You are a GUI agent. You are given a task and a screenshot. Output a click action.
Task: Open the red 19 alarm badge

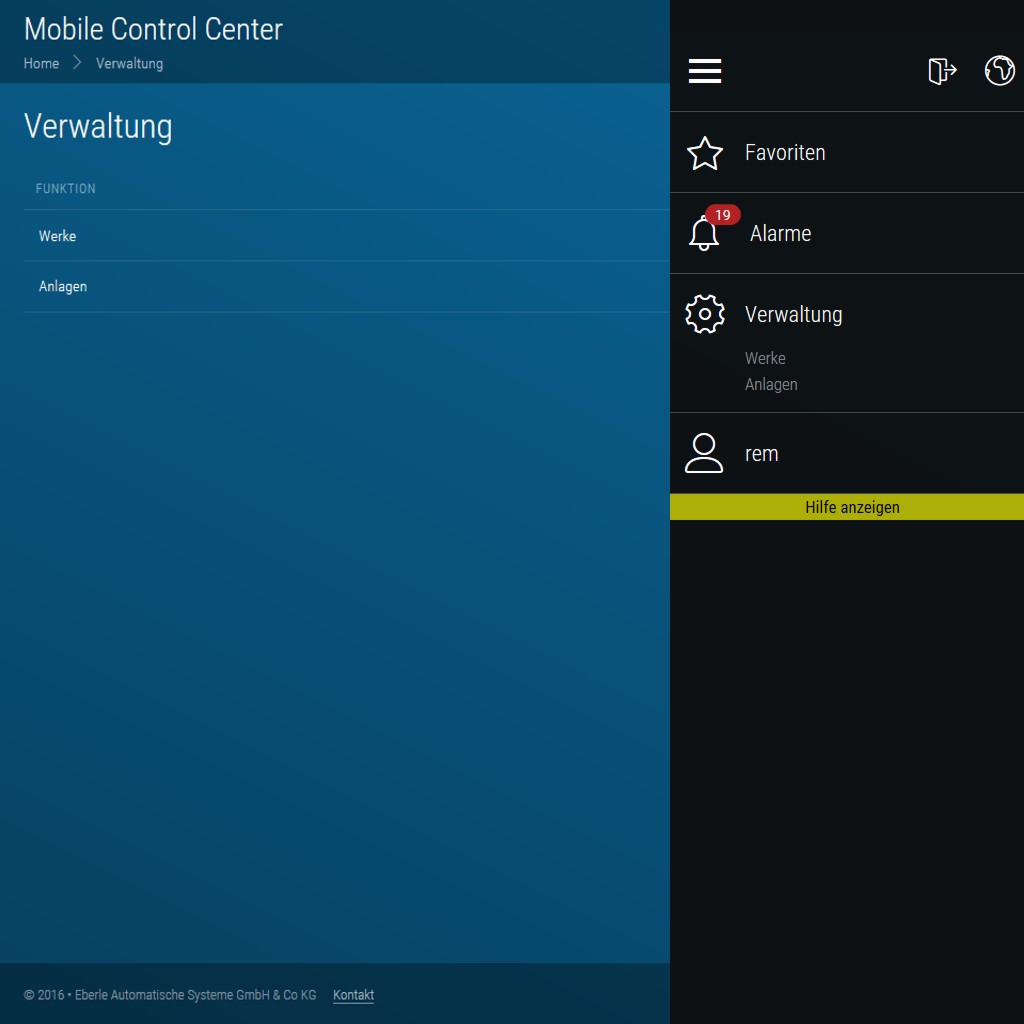click(x=722, y=215)
